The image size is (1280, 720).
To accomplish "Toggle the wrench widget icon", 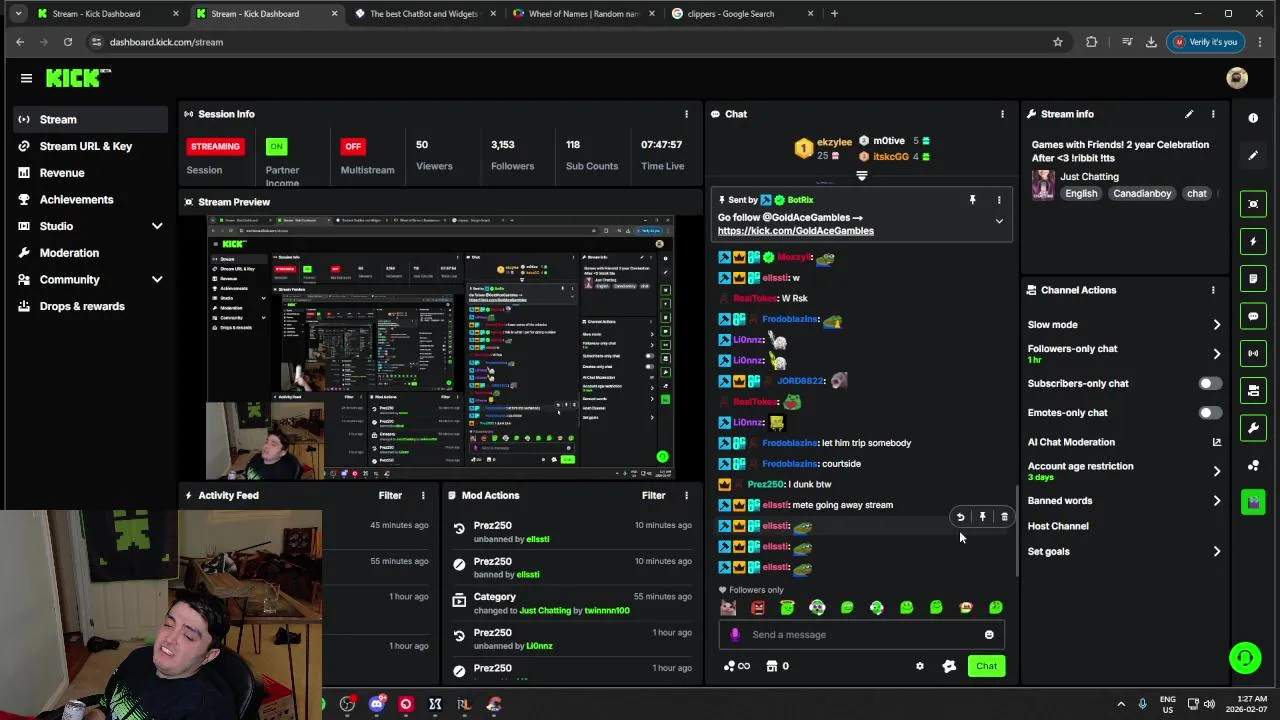I will click(1253, 428).
